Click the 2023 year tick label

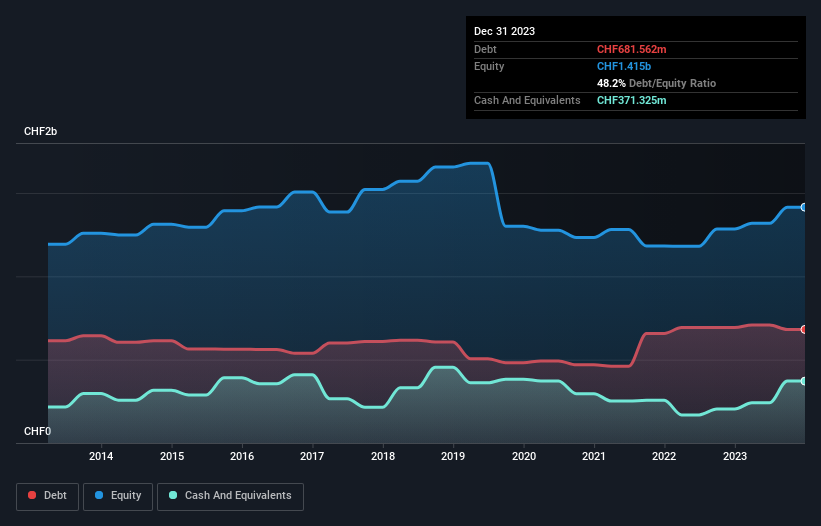tap(735, 458)
